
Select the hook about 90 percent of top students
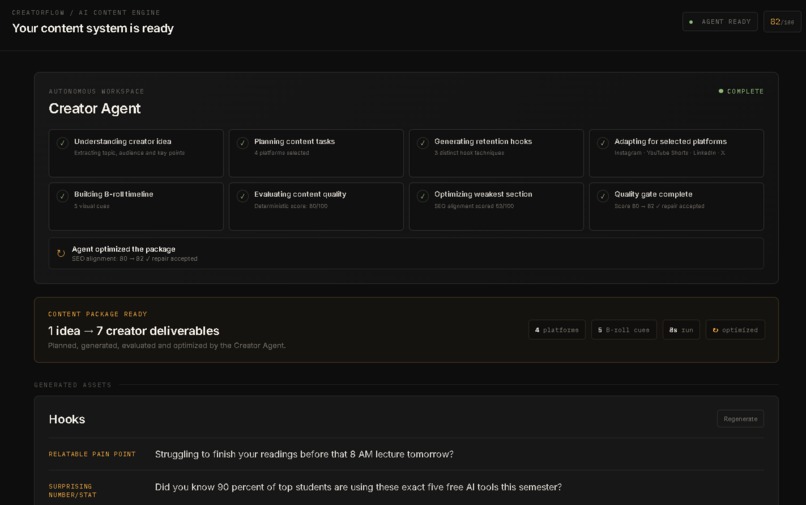click(358, 487)
